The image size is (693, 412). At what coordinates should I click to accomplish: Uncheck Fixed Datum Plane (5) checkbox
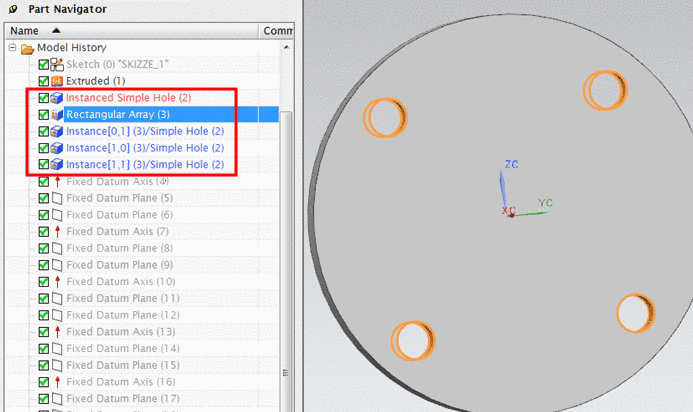pyautogui.click(x=43, y=198)
